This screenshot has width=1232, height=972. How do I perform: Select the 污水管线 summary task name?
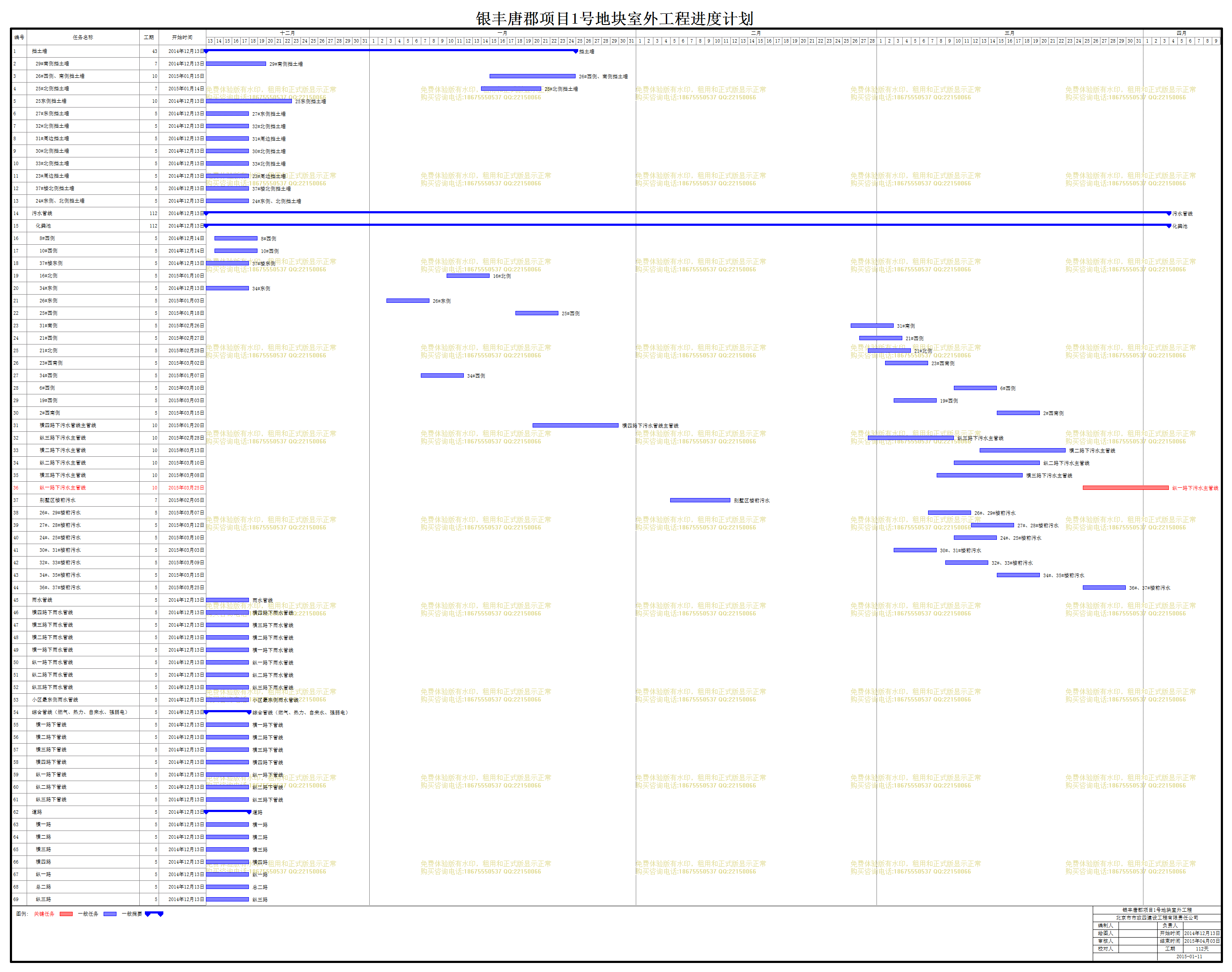[42, 213]
